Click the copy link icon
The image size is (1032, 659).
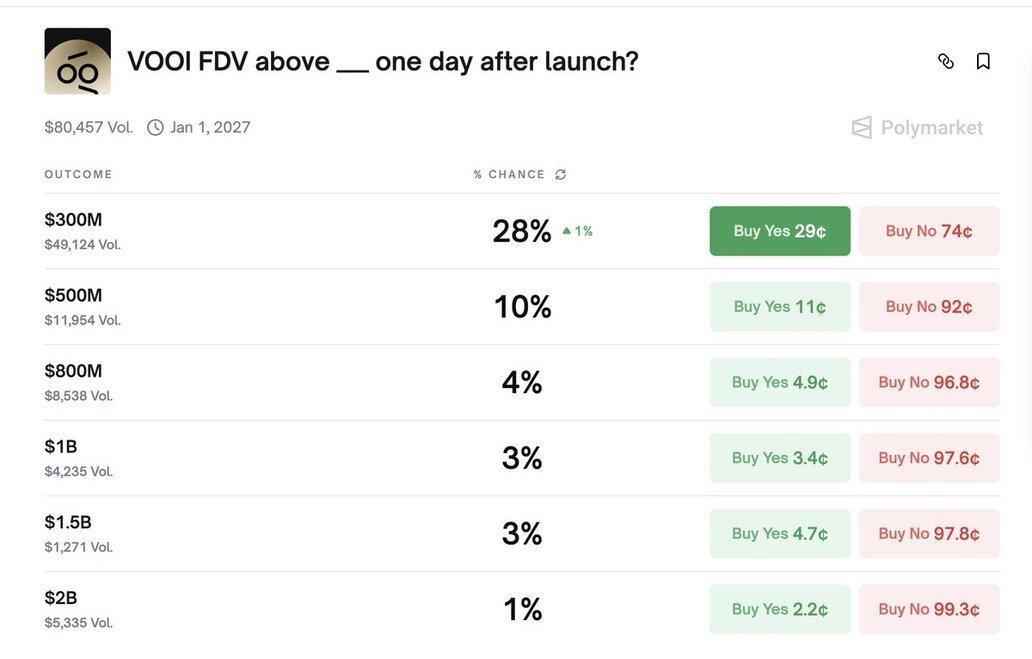[x=946, y=62]
